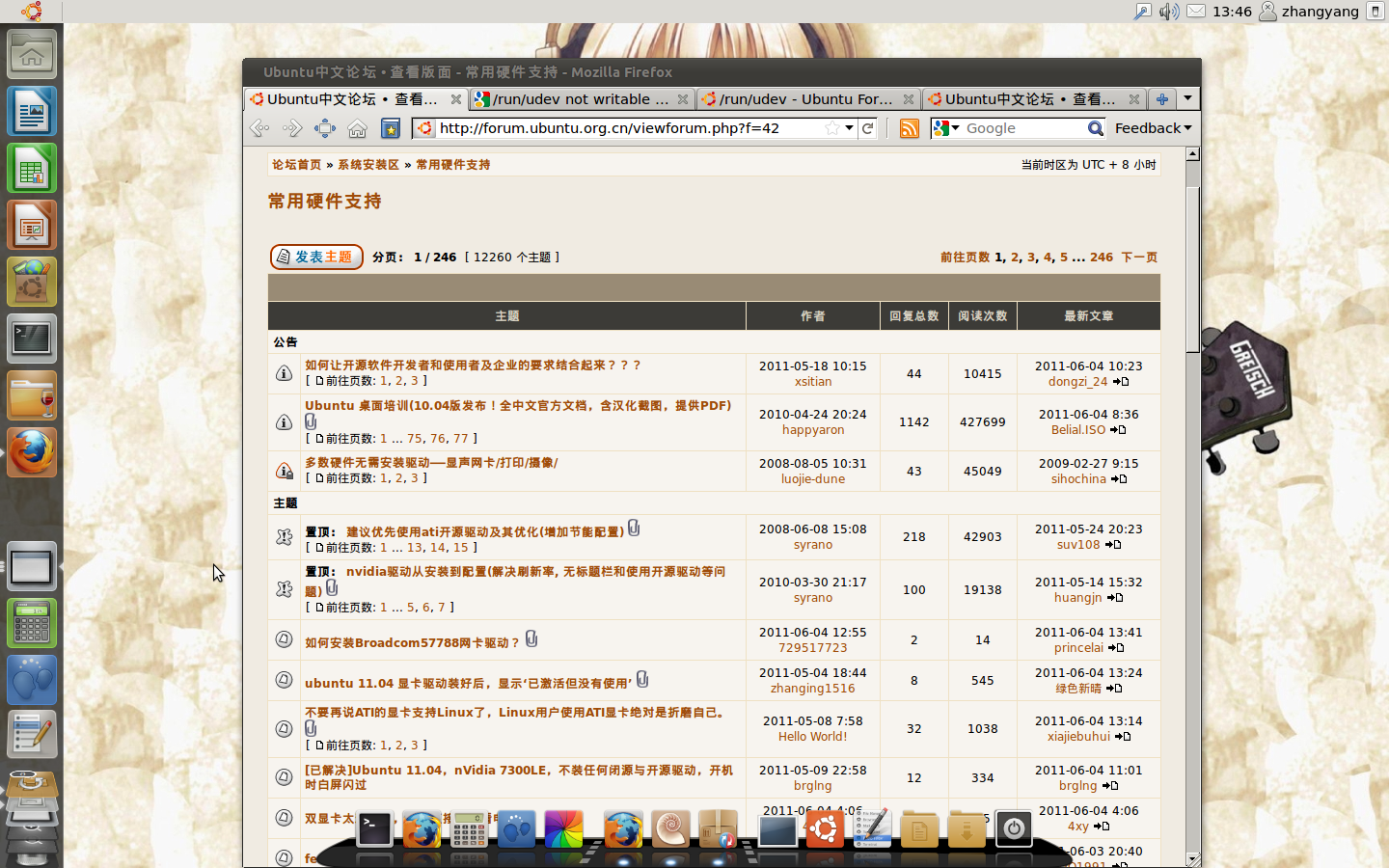Switch to '/run/udev not writable' tab
This screenshot has width=1389, height=868.
point(582,99)
